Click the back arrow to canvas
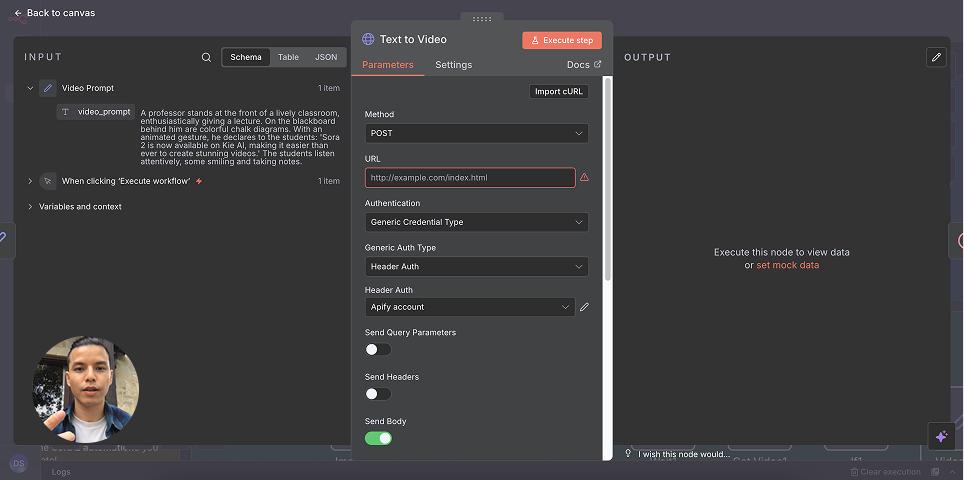 click(x=18, y=13)
